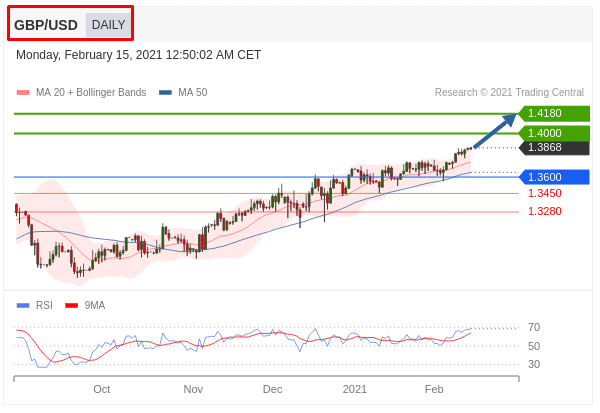
Task: Click the chart date and time header text
Action: pyautogui.click(x=138, y=55)
